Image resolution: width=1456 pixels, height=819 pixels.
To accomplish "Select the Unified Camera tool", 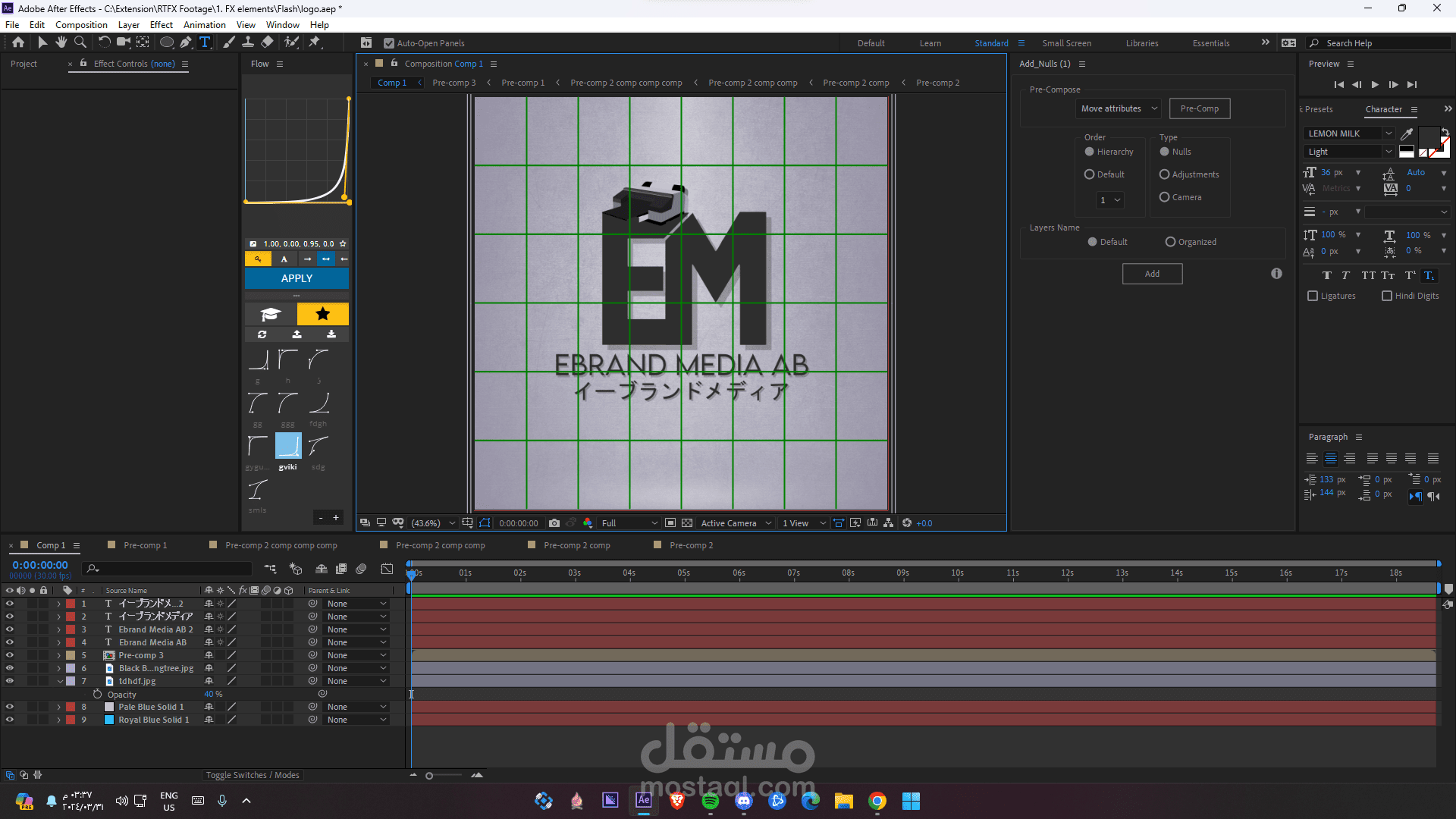I will [x=123, y=42].
